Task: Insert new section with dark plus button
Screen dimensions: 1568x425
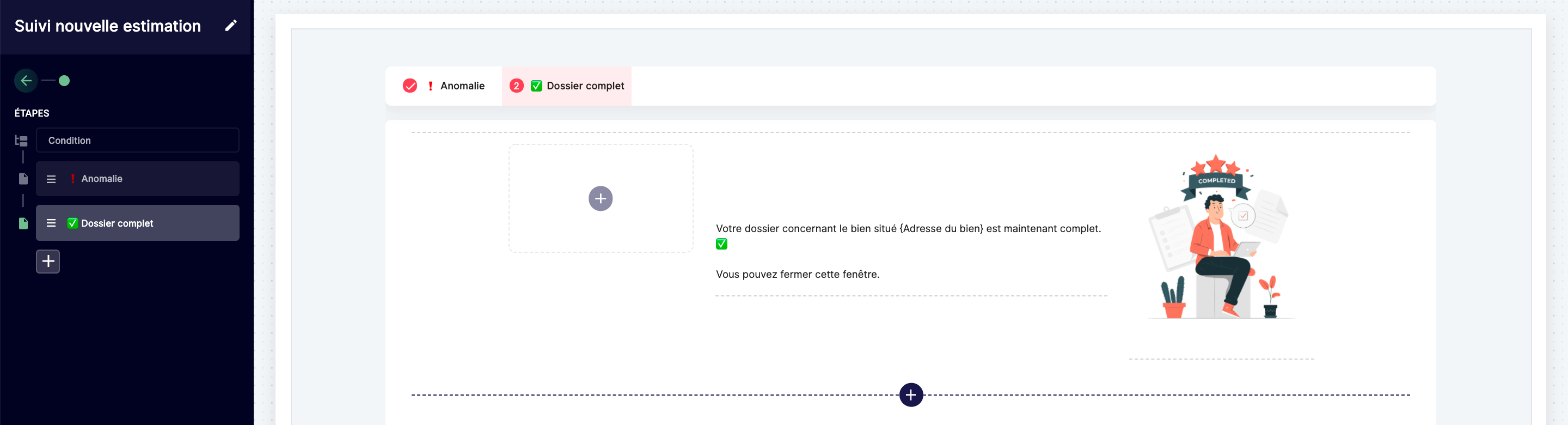Action: click(911, 394)
